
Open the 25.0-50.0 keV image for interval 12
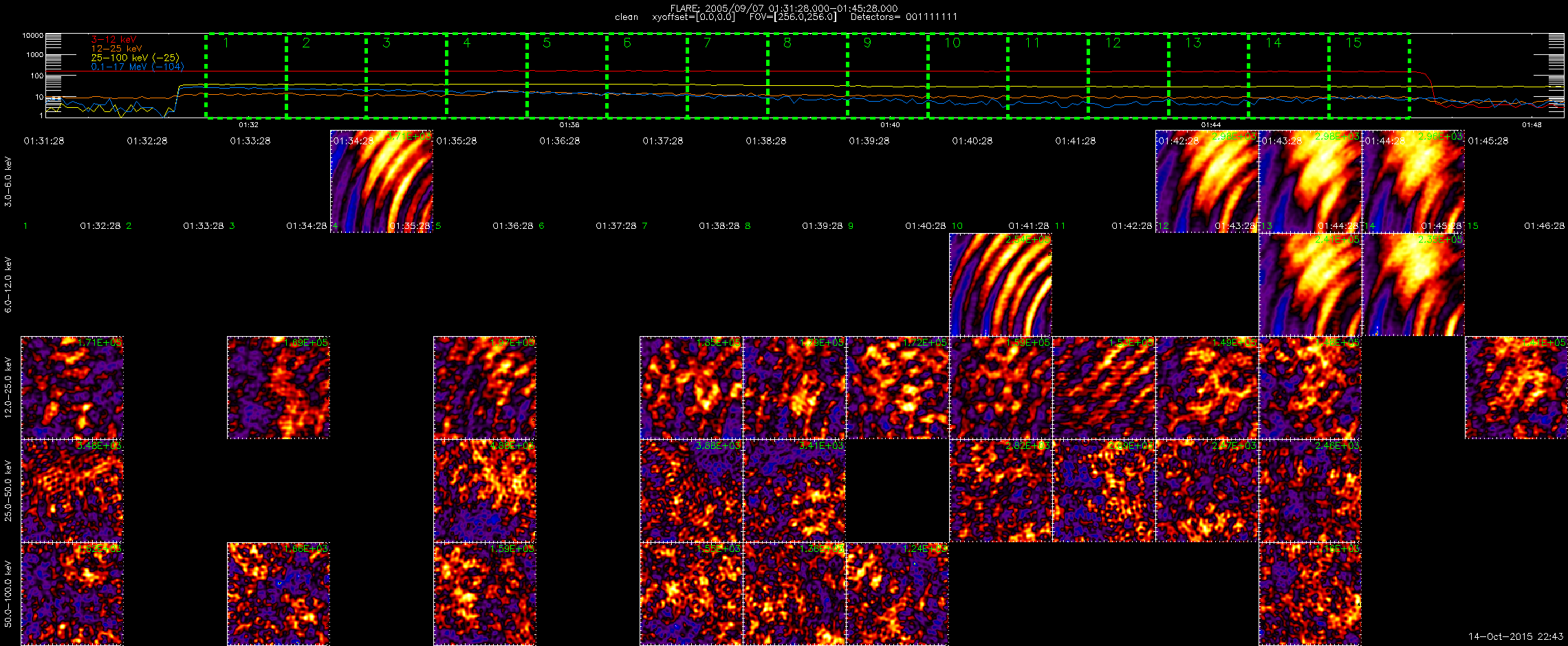tap(1207, 491)
